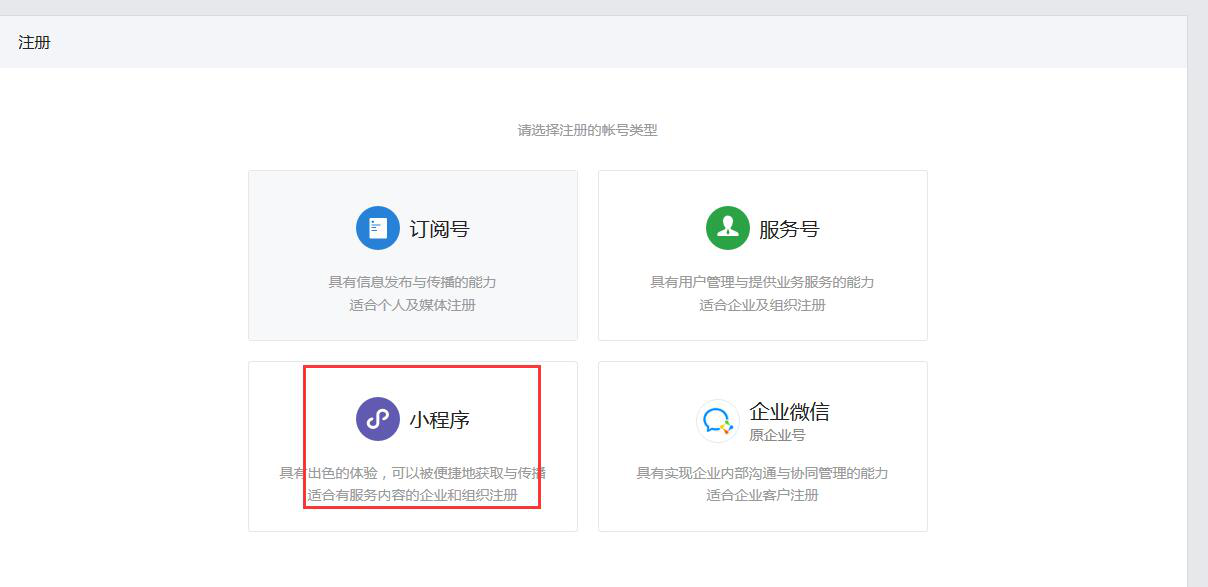This screenshot has height=587, width=1208.
Task: Select the 服务号 card
Action: pos(762,255)
